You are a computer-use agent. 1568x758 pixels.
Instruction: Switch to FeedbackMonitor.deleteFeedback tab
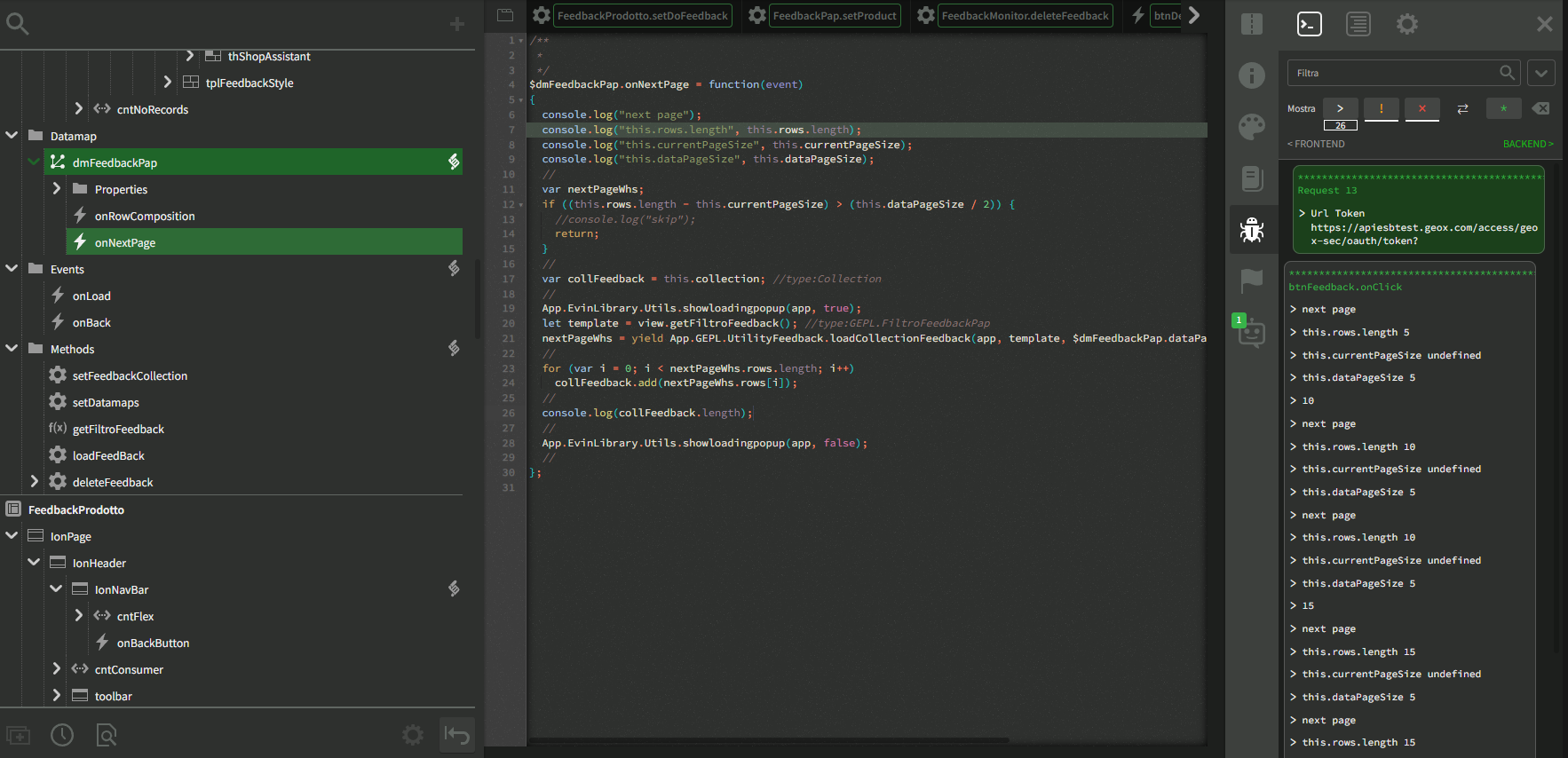click(x=1025, y=16)
